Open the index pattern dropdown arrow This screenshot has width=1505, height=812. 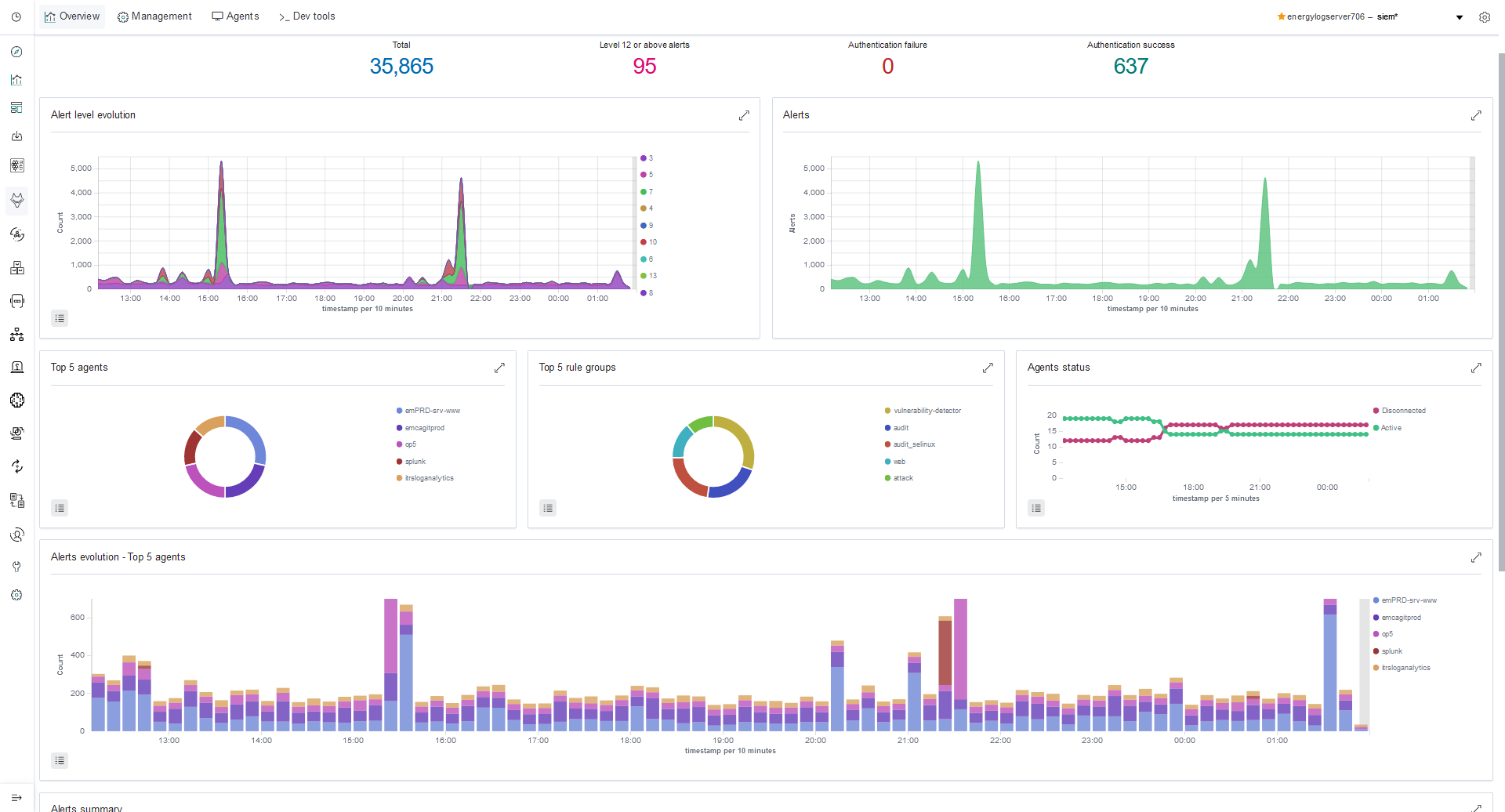(x=1460, y=17)
